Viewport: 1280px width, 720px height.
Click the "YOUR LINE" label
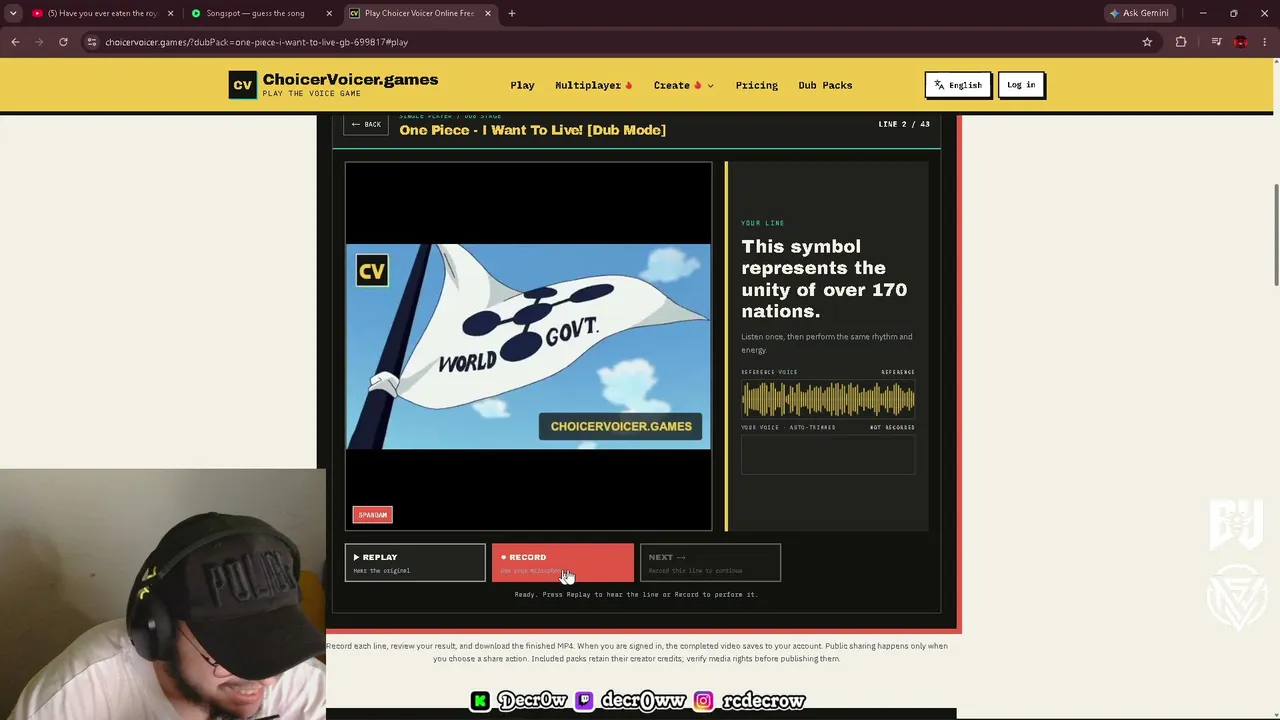(x=762, y=223)
